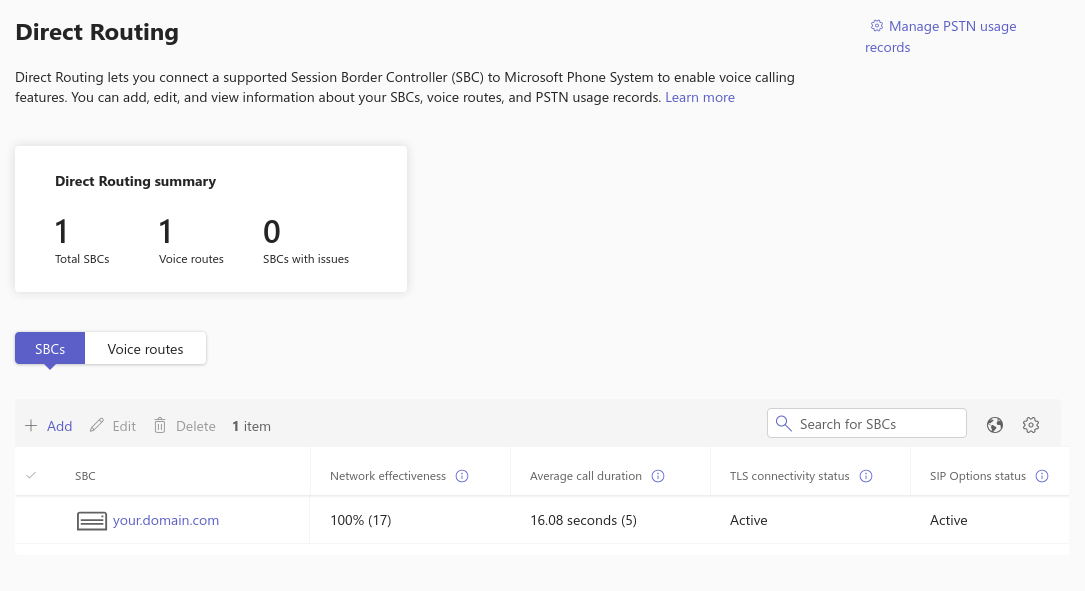The width and height of the screenshot is (1085, 591).
Task: Open the table column settings gear
Action: point(1031,425)
